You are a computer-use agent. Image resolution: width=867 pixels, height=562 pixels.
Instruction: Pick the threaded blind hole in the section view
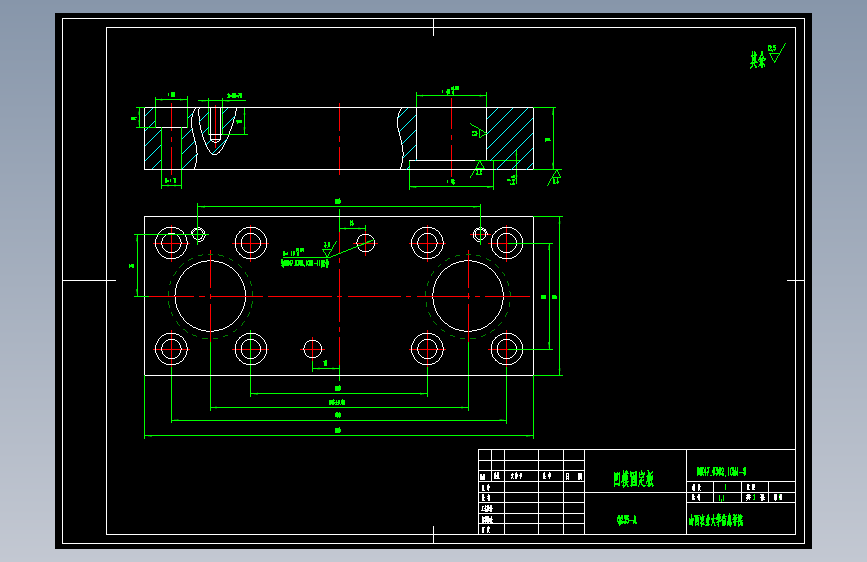pos(215,124)
